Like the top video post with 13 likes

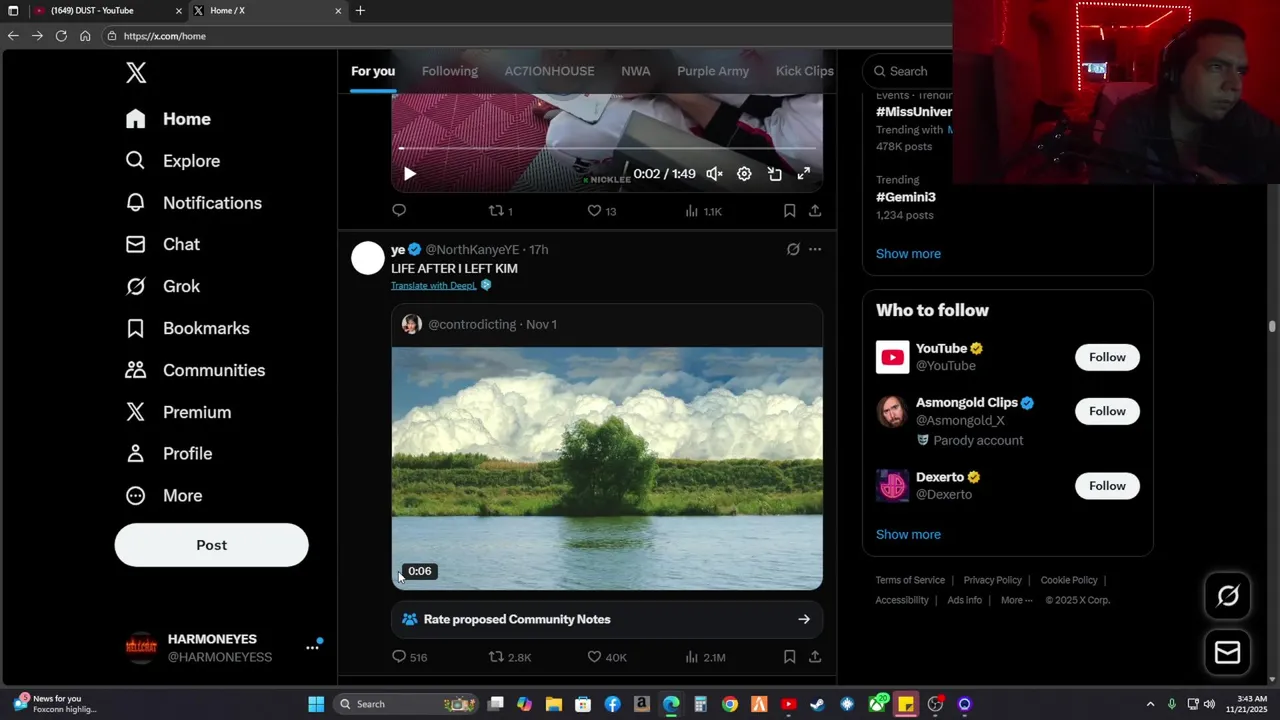tap(601, 211)
